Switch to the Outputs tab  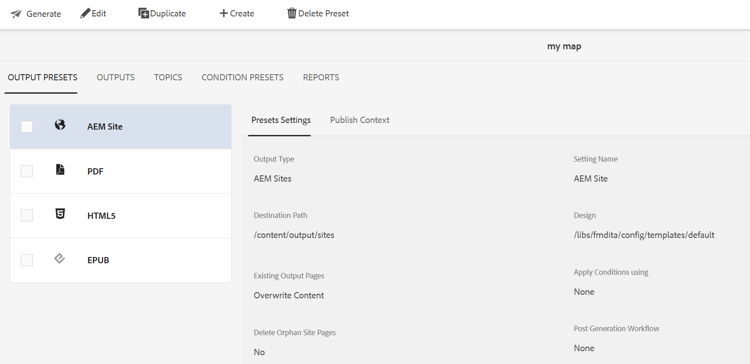pos(115,77)
